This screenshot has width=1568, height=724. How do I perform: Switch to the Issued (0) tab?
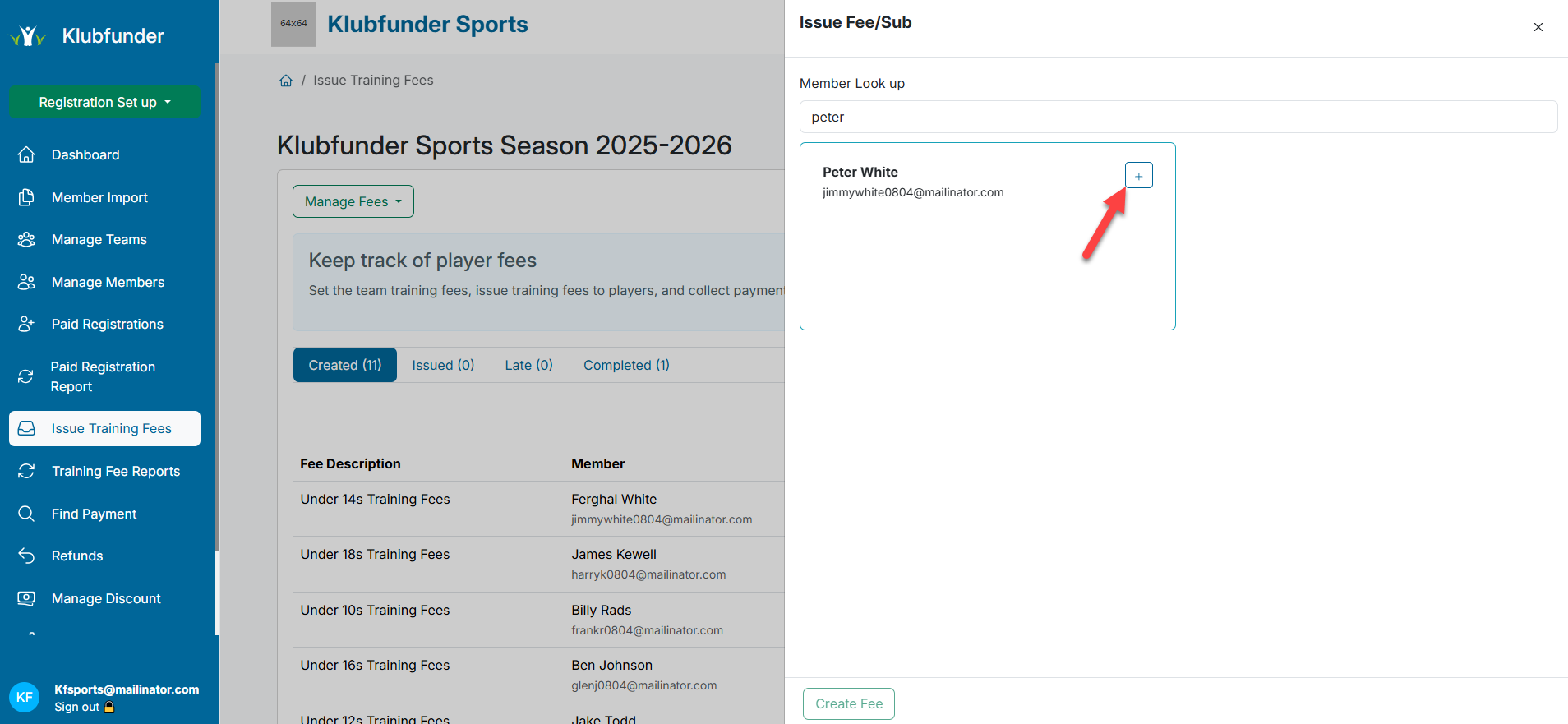click(443, 365)
